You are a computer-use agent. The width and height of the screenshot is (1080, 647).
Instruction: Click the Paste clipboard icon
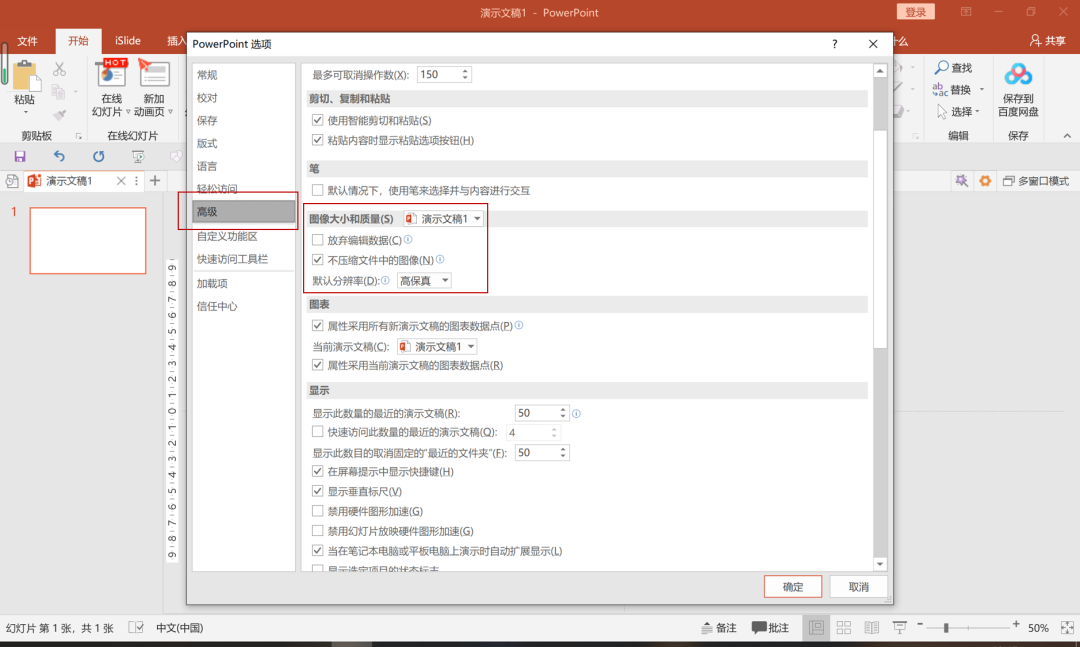pos(25,75)
